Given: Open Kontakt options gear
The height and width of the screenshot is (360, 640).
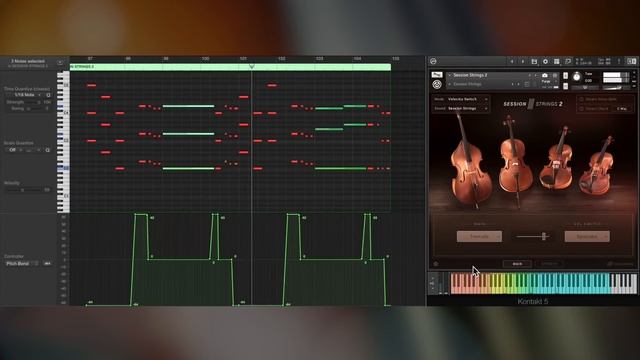Looking at the screenshot, I should [545, 61].
